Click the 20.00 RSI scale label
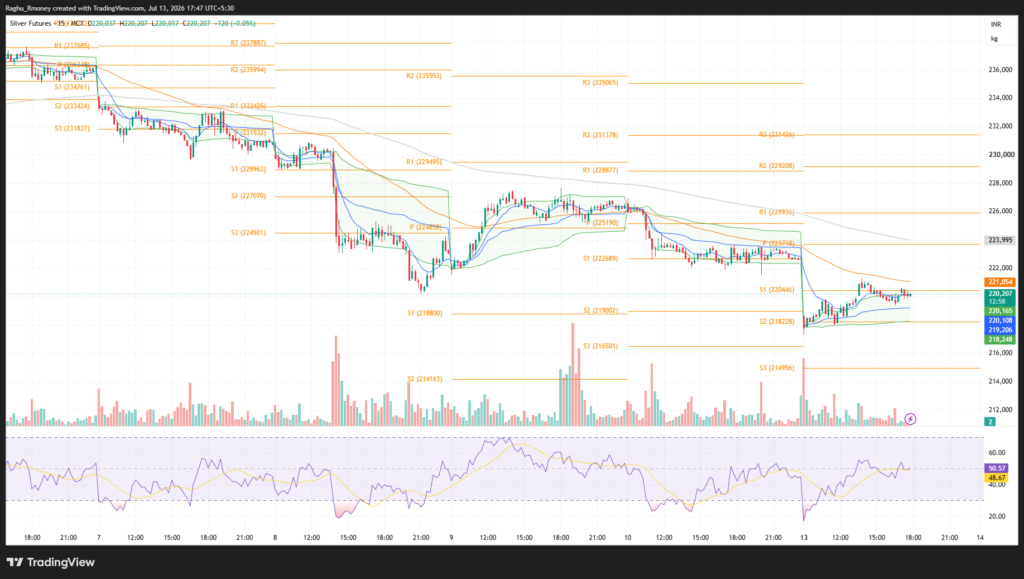The width and height of the screenshot is (1024, 579). coord(997,516)
